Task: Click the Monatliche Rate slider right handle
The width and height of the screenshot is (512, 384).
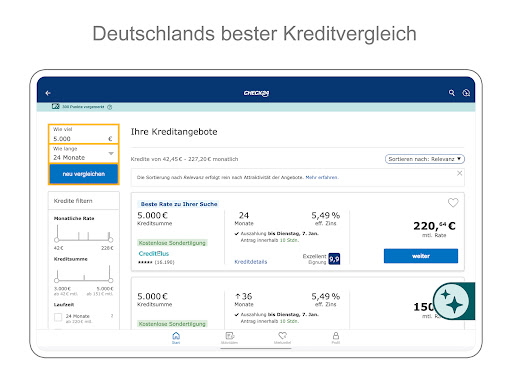Action: pyautogui.click(x=110, y=240)
